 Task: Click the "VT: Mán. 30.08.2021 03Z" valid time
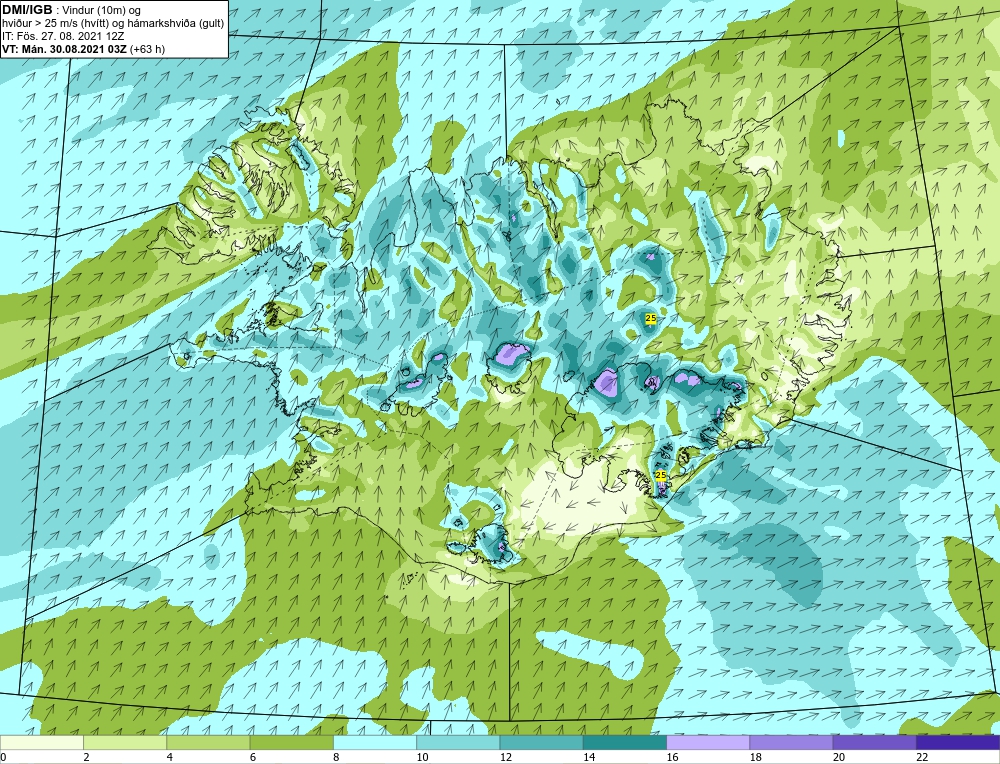[64, 48]
